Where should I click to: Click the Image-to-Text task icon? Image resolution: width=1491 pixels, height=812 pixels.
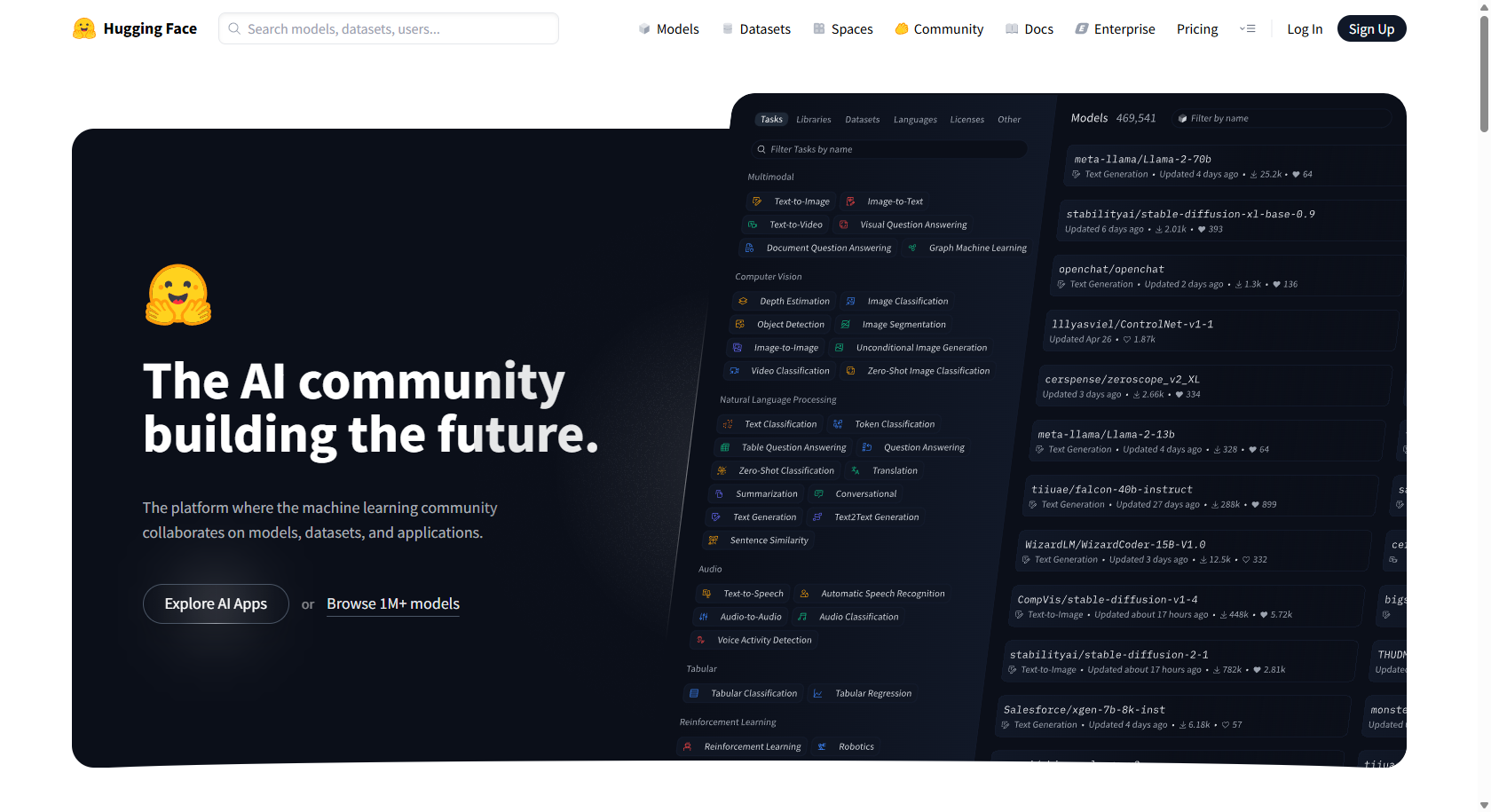pyautogui.click(x=850, y=201)
